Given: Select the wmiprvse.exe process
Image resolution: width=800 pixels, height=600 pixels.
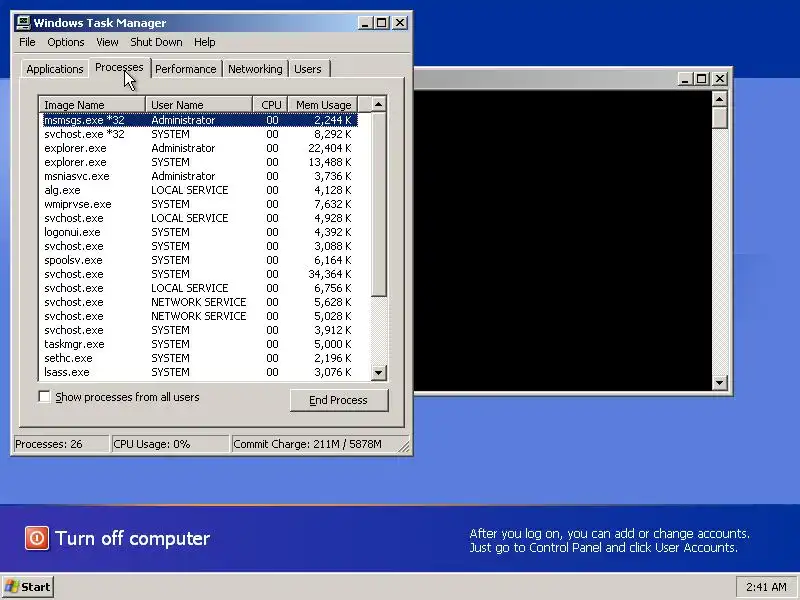Looking at the screenshot, I should coord(199,204).
